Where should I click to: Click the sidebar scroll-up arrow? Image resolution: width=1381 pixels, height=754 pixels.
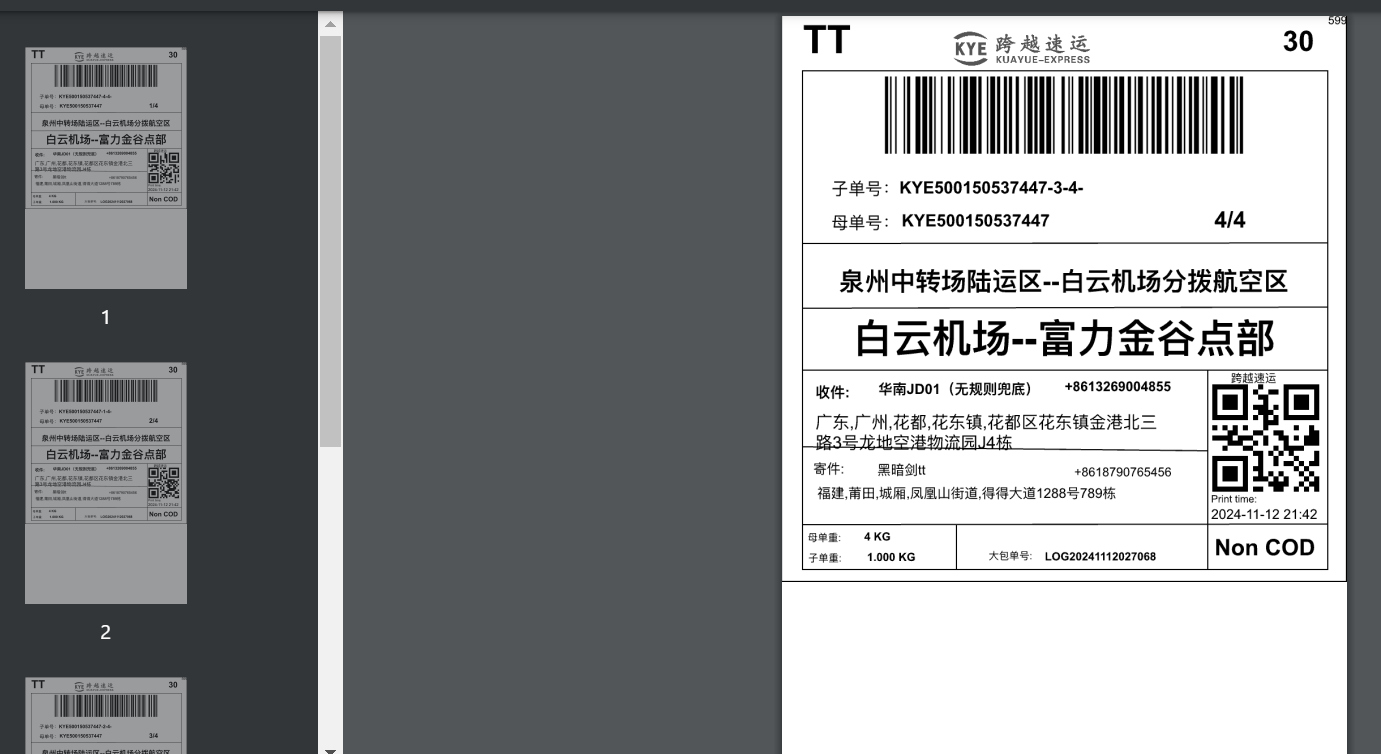coord(330,22)
